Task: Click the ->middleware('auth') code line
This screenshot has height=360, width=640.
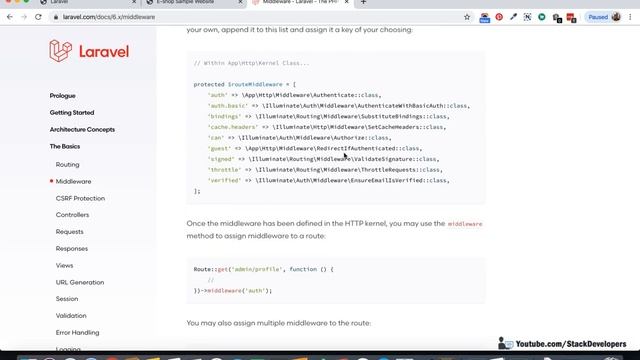Action: (x=233, y=291)
